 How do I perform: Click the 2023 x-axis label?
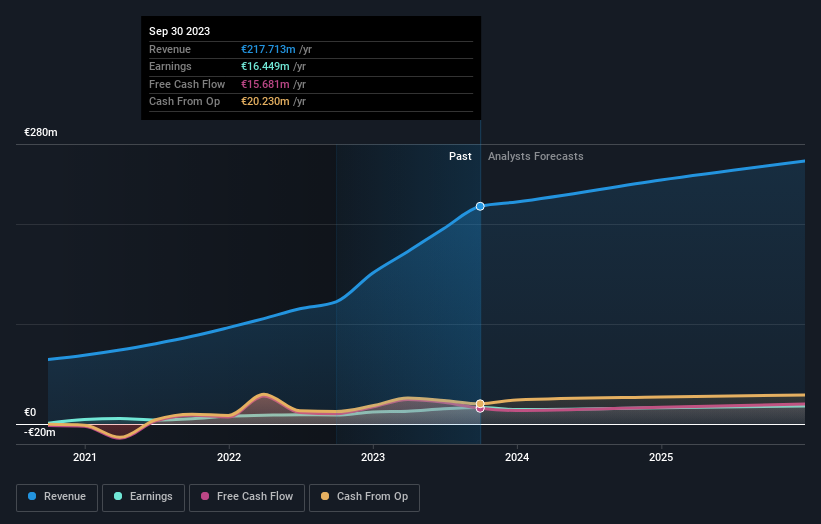(x=373, y=457)
